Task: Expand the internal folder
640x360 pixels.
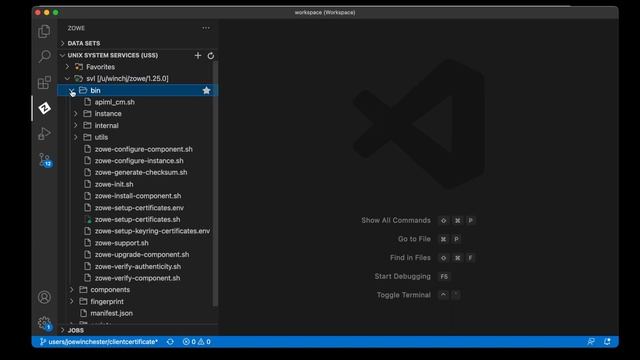Action: 76,125
